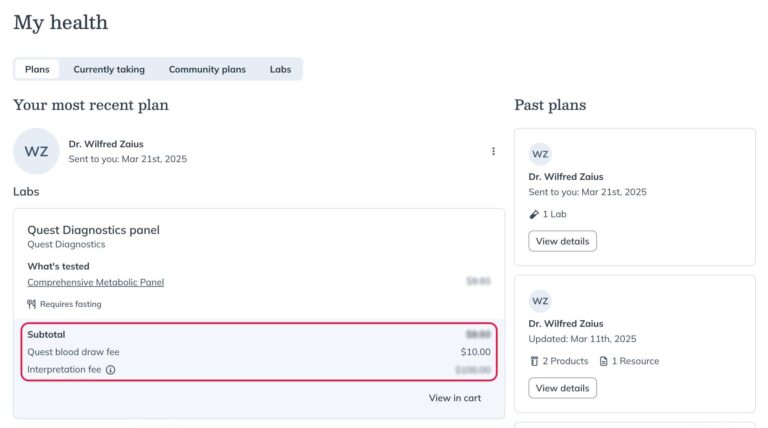Click the lab test tube icon

coord(534,214)
